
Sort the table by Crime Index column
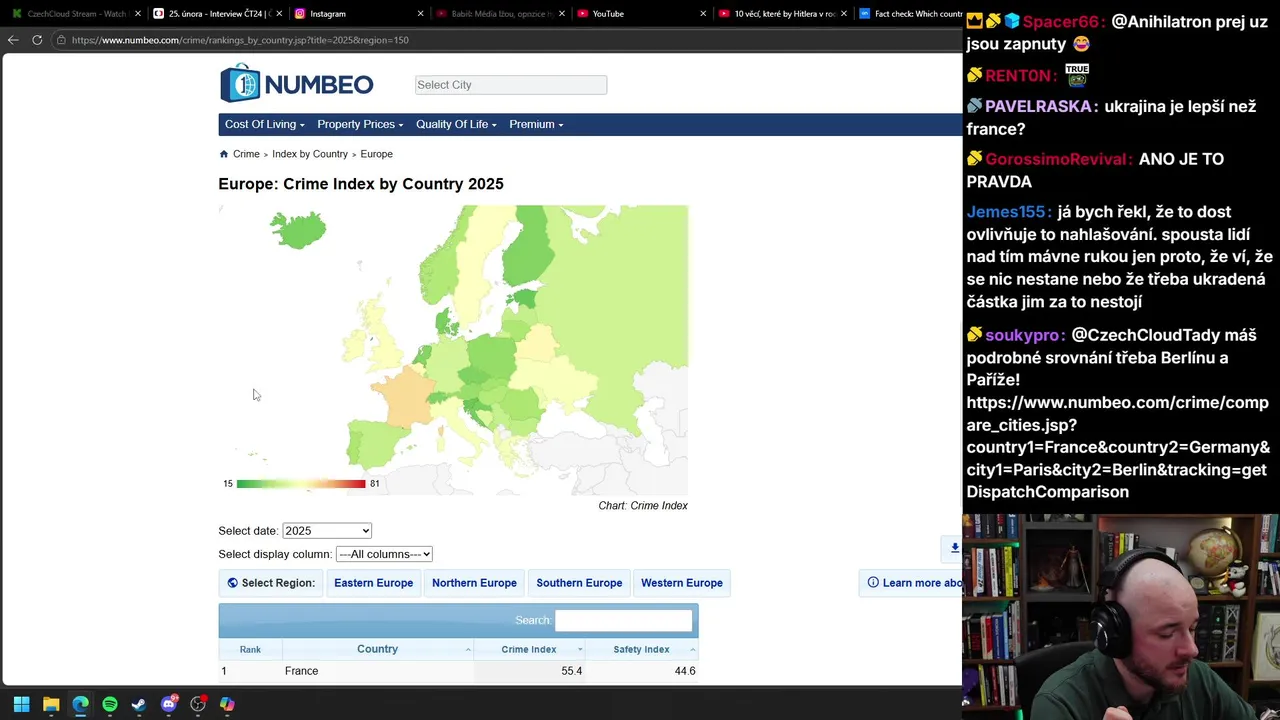point(529,649)
